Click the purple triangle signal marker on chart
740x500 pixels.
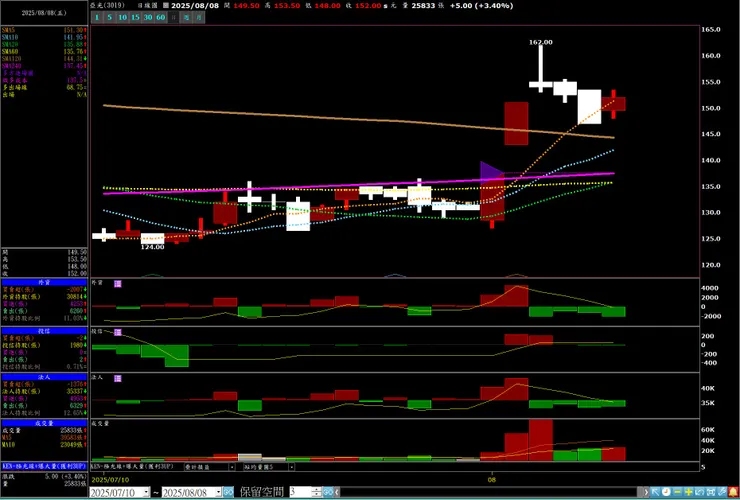pos(492,171)
